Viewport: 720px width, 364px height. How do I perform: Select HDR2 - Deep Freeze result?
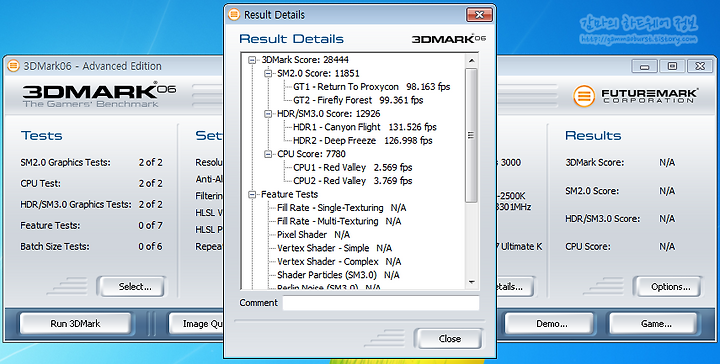(363, 140)
